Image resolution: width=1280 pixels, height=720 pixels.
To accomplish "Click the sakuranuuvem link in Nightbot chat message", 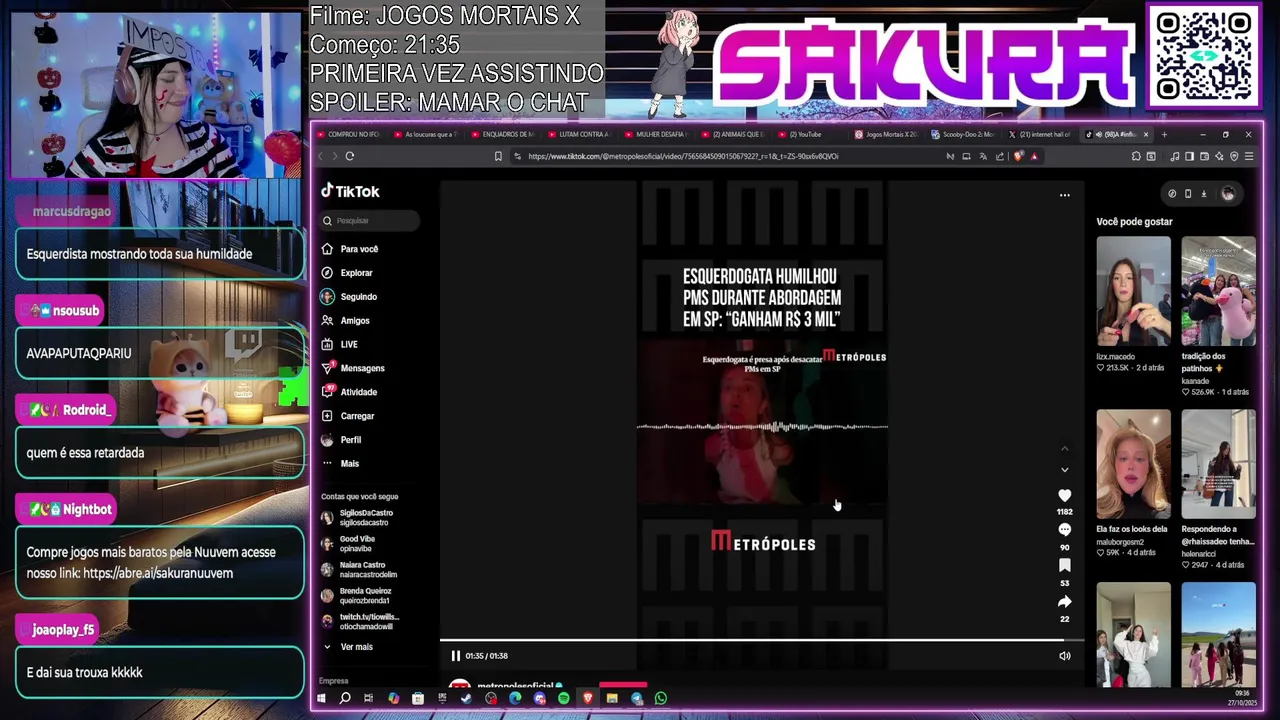I will [x=158, y=573].
